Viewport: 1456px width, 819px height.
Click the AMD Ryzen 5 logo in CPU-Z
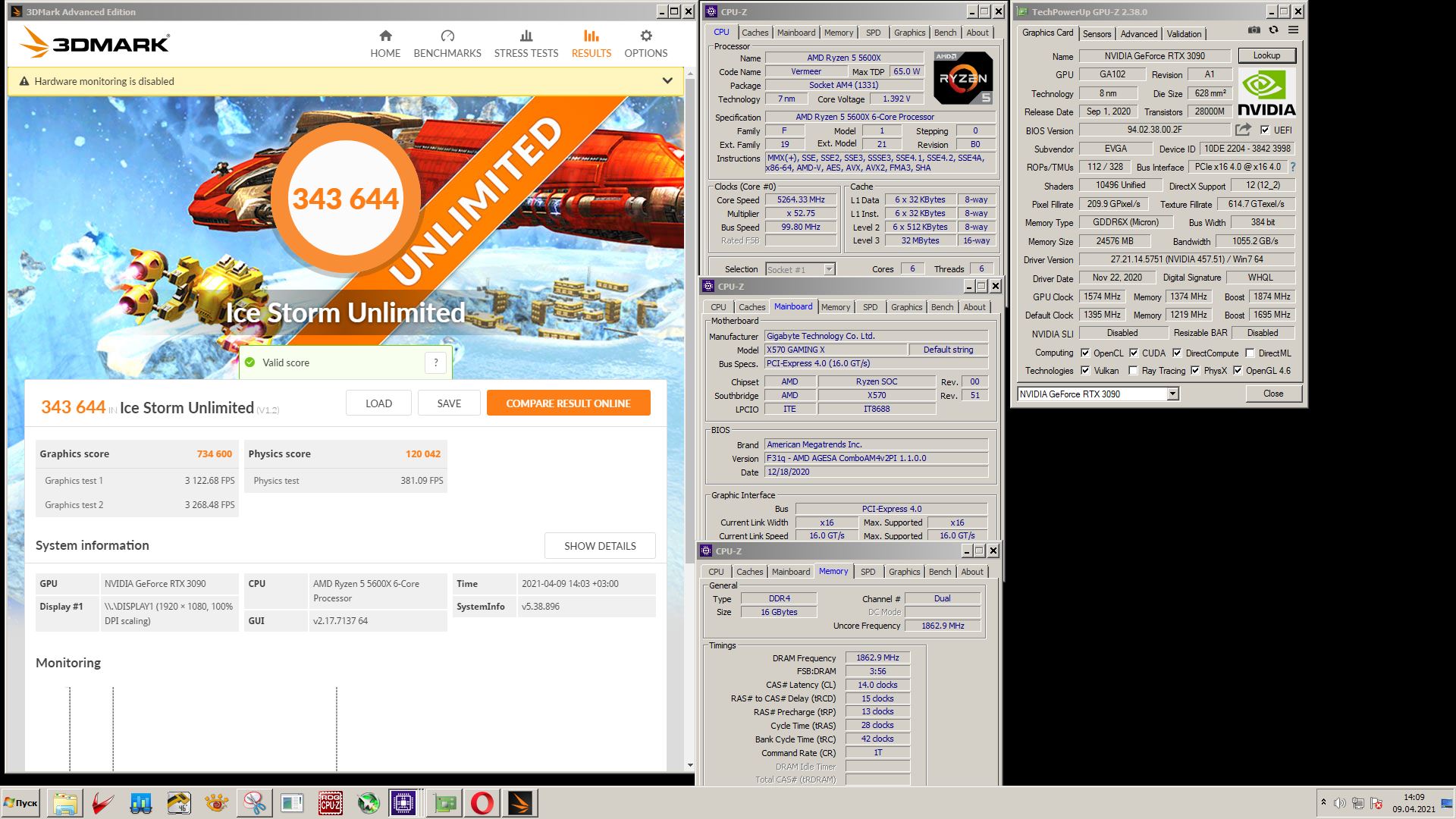[x=963, y=78]
